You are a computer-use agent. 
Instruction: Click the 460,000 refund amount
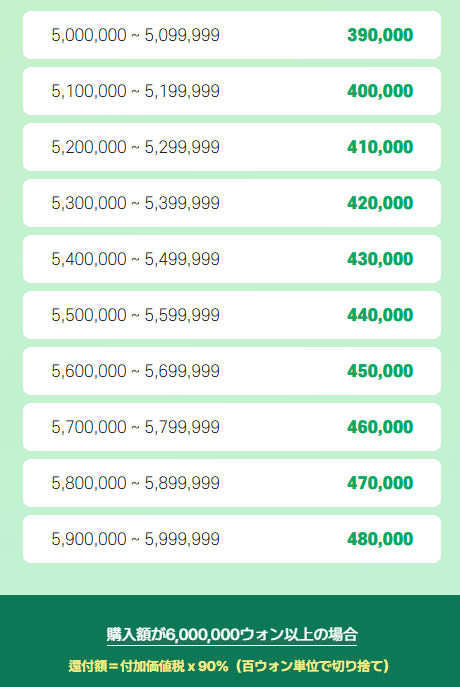coord(380,428)
